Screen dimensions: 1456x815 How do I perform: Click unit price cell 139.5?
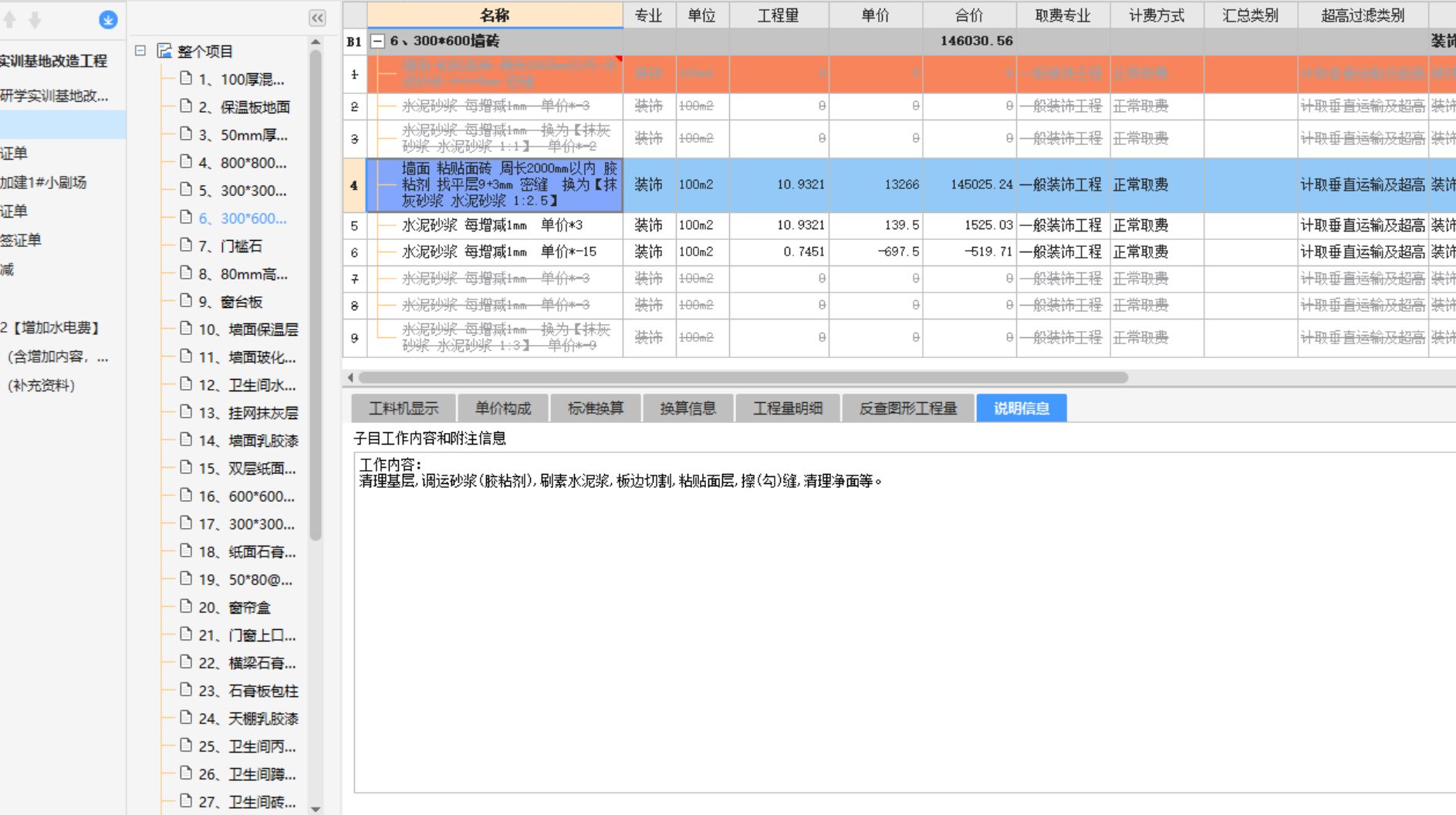[876, 225]
